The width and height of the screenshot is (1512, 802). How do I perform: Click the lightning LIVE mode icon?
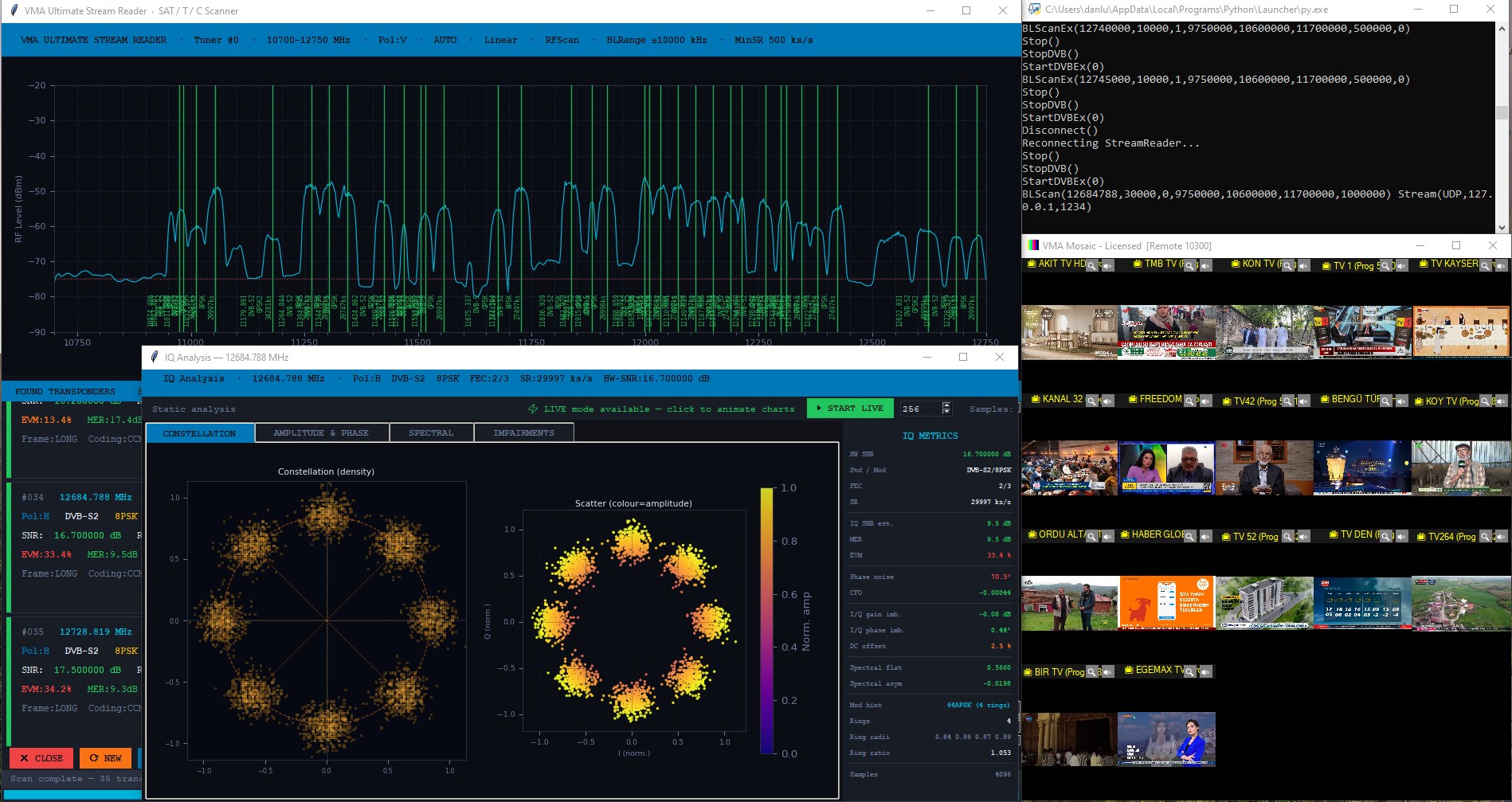(x=533, y=409)
